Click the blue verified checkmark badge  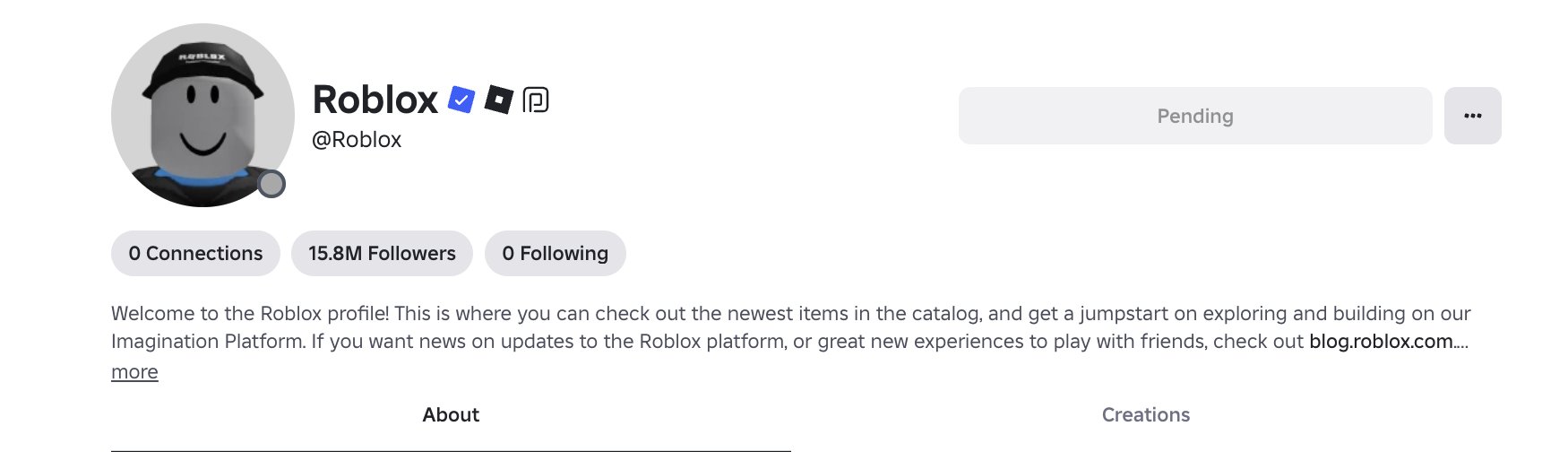461,100
